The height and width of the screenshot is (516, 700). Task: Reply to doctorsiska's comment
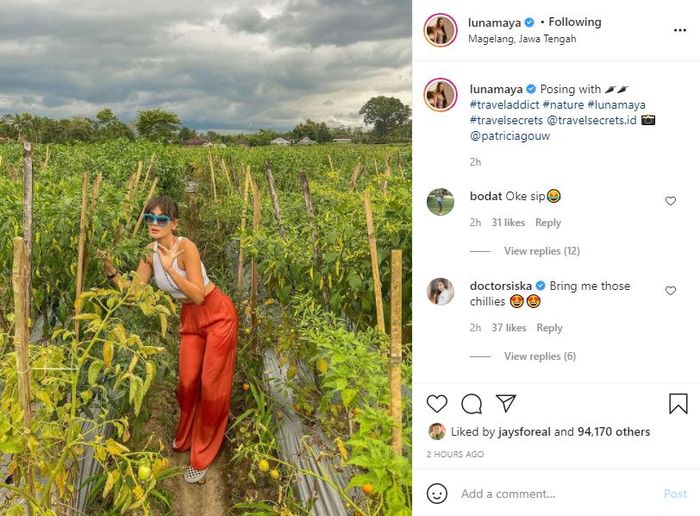(x=549, y=328)
